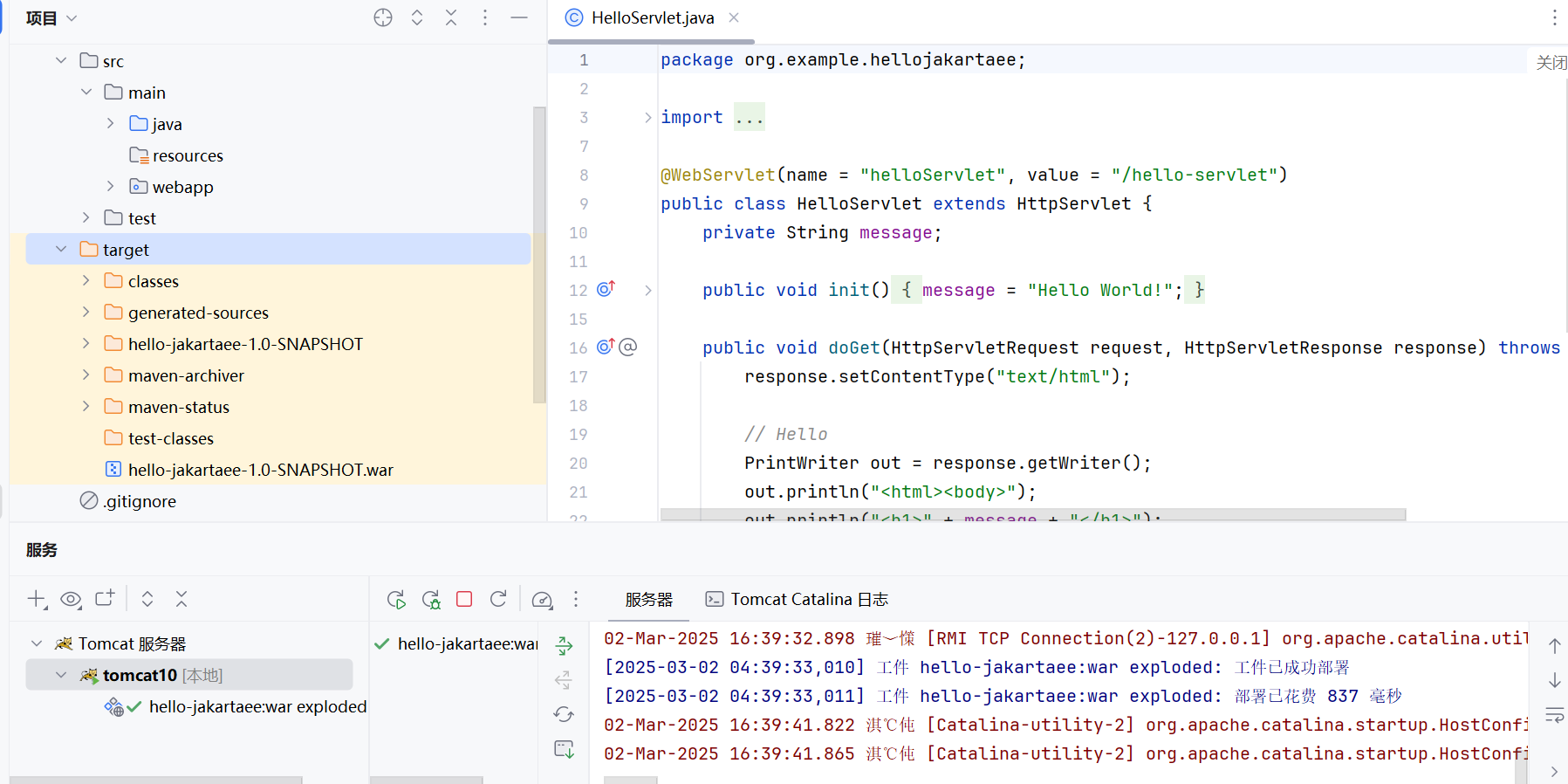
Task: Open service in new tab
Action: click(x=105, y=599)
